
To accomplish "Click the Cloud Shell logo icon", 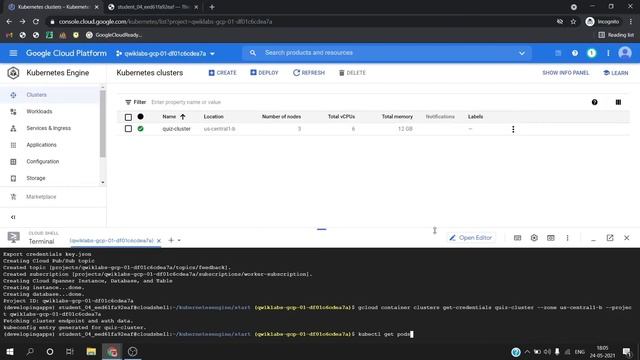I will pos(13,237).
